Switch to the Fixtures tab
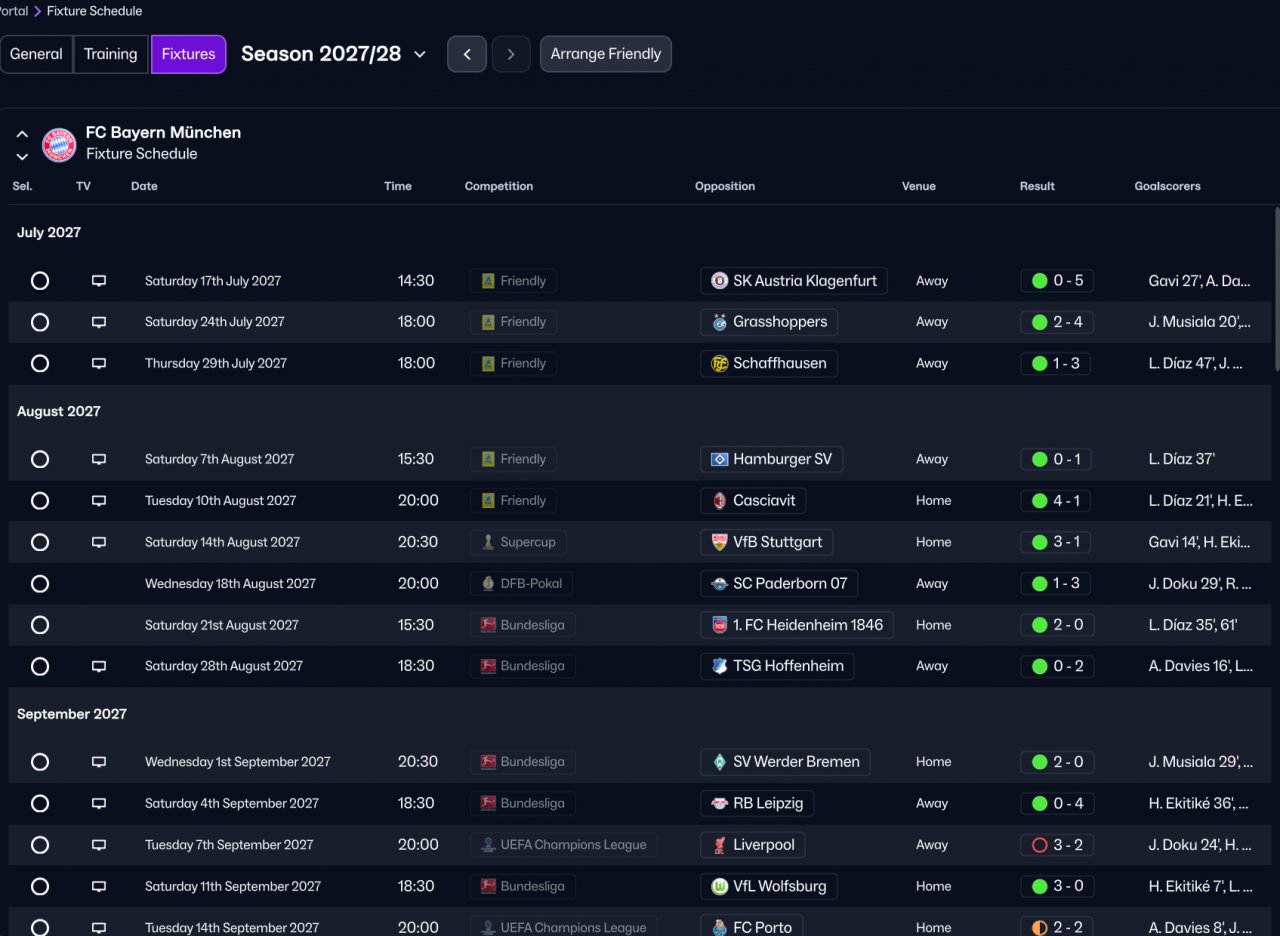Screen dimensions: 1280x936 coord(188,54)
